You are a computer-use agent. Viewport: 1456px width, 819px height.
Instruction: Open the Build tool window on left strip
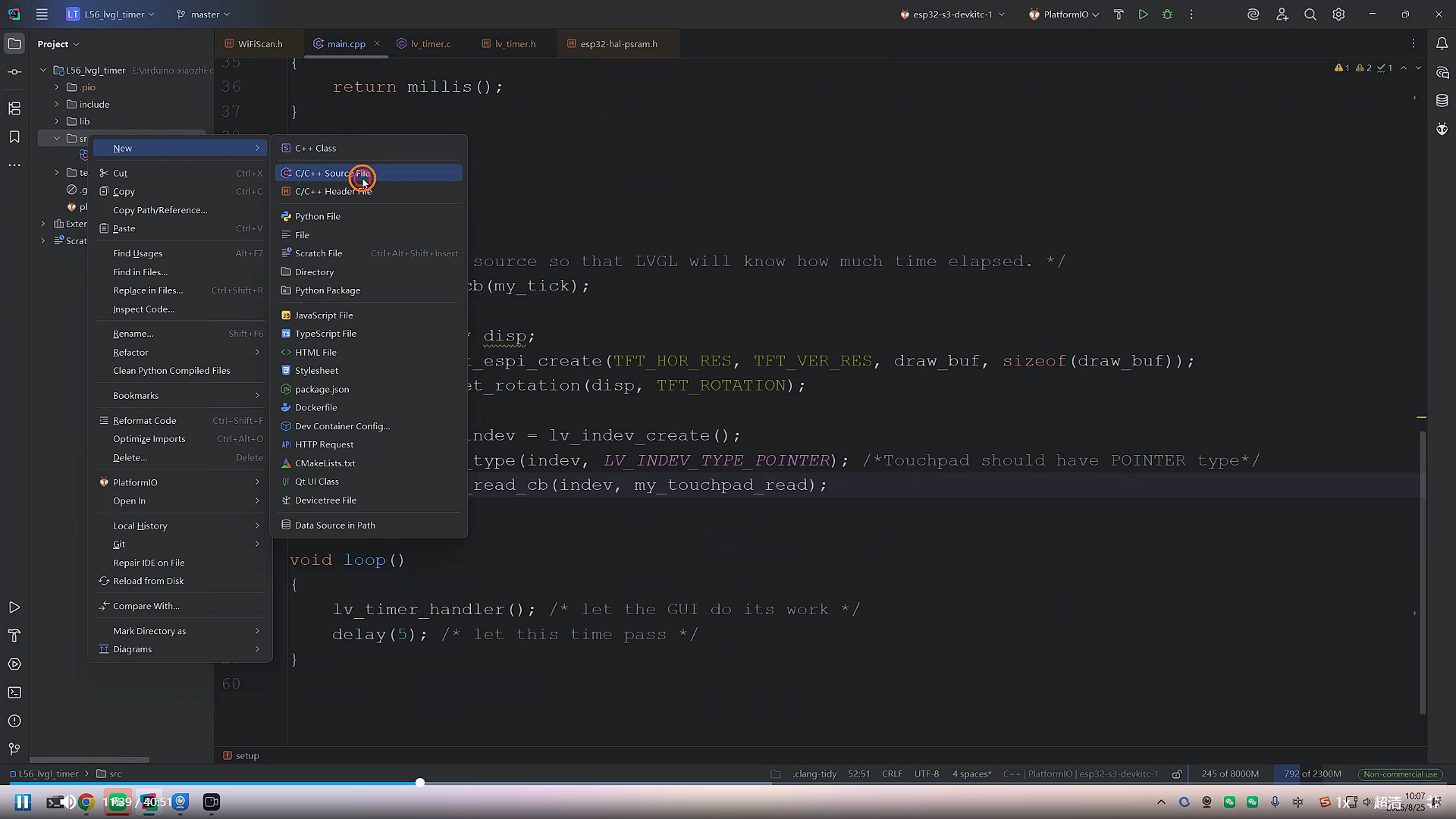[14, 635]
